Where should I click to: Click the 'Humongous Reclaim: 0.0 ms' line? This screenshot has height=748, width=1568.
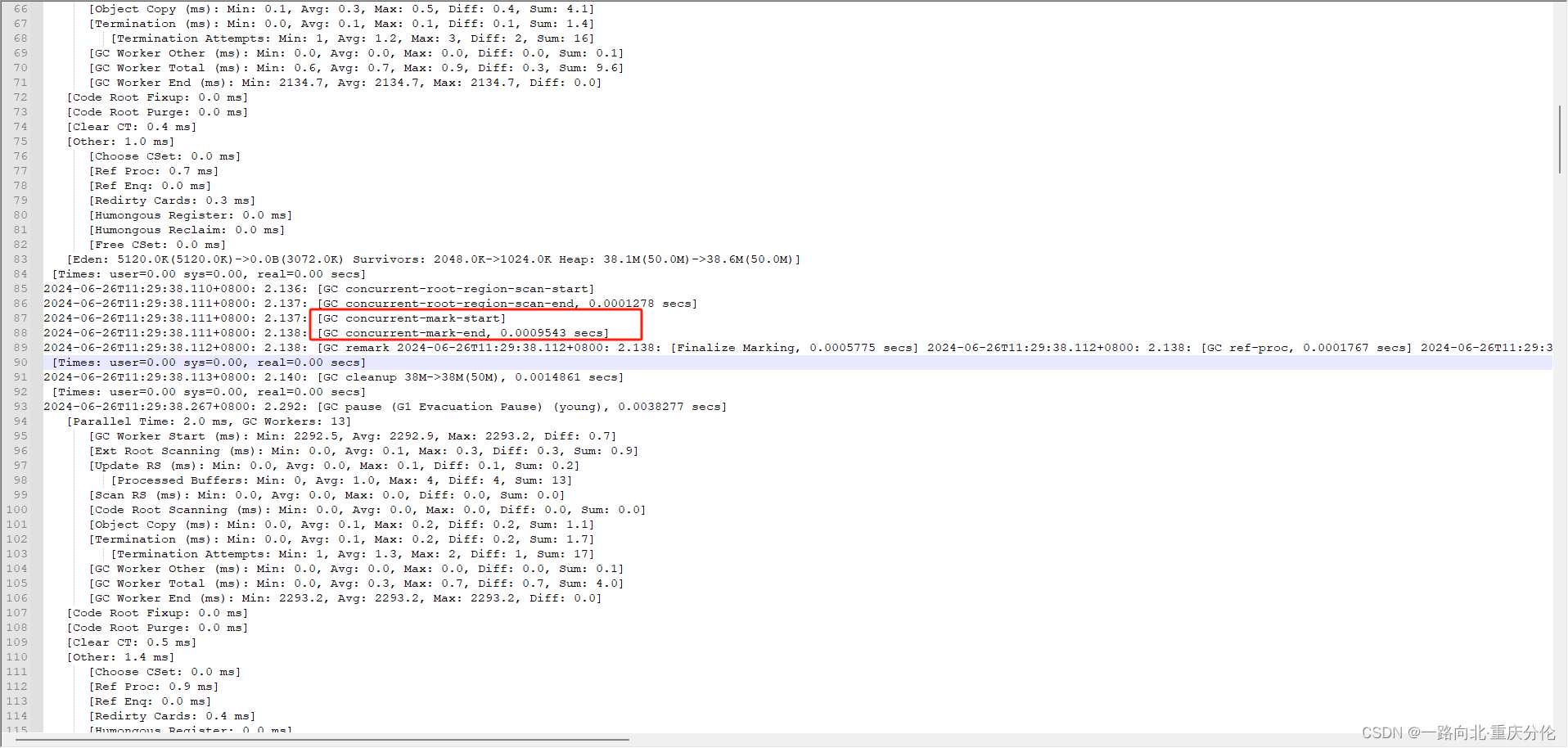[187, 230]
